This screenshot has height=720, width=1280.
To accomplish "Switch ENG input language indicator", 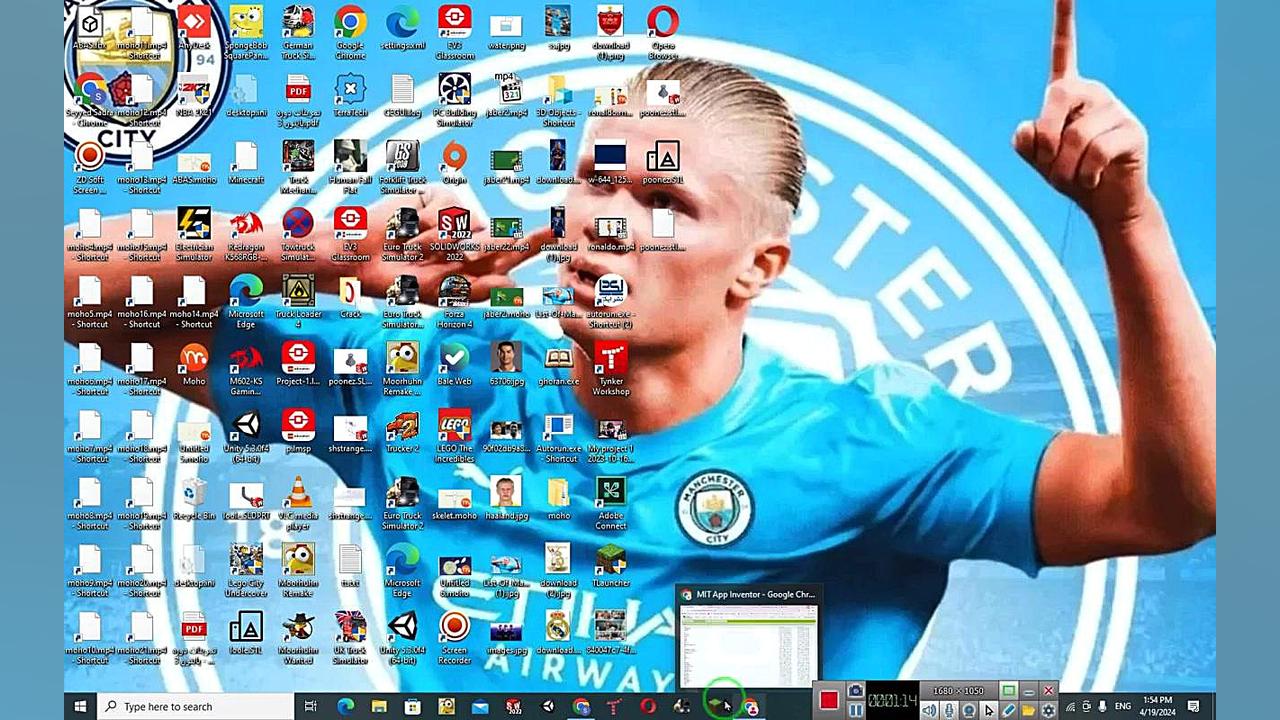I will [1123, 707].
